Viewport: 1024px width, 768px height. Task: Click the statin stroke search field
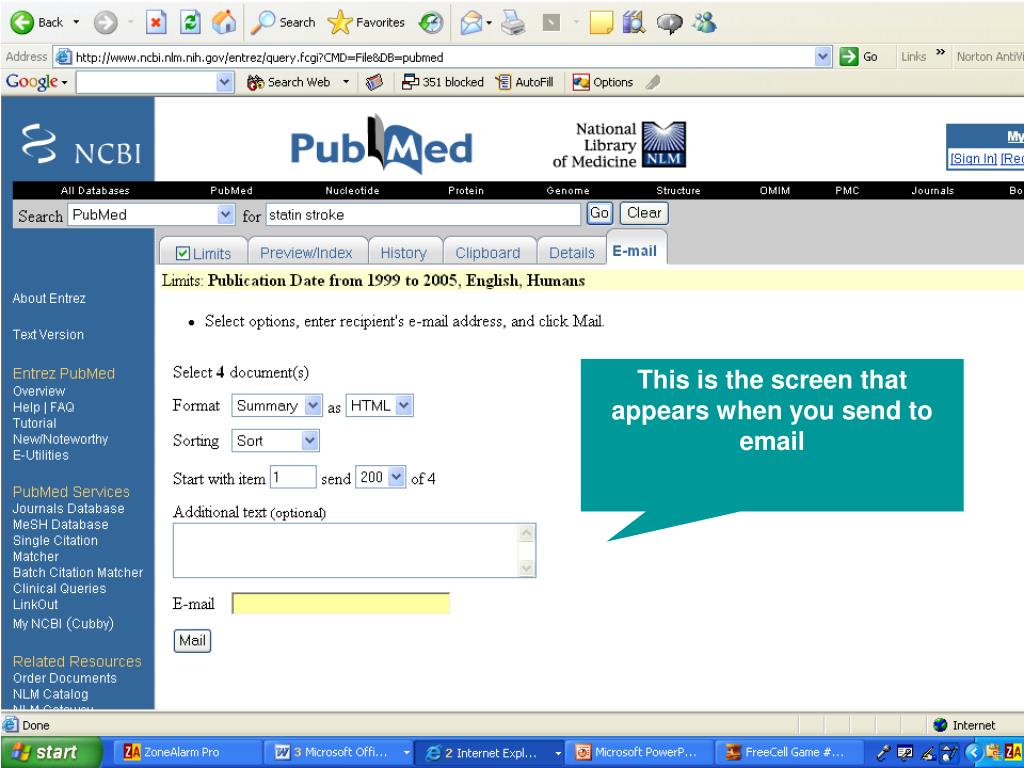pyautogui.click(x=423, y=215)
